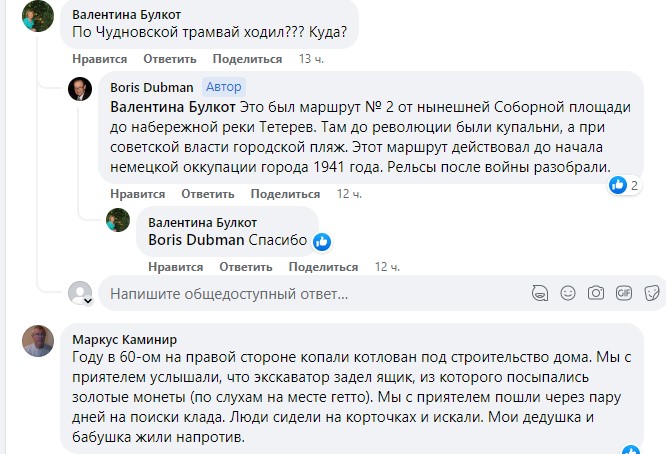This screenshot has width=666, height=454.
Task: Attach a photo via camera icon
Action: tap(596, 293)
